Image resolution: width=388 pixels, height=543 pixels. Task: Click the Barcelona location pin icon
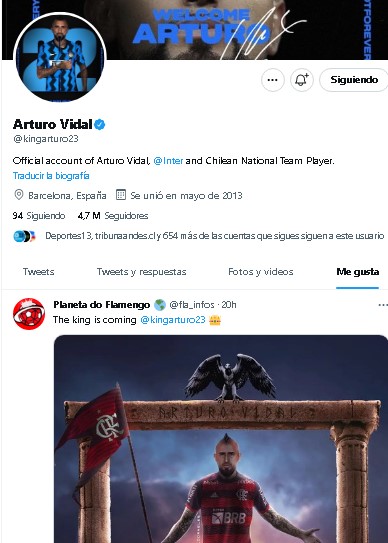tap(18, 195)
